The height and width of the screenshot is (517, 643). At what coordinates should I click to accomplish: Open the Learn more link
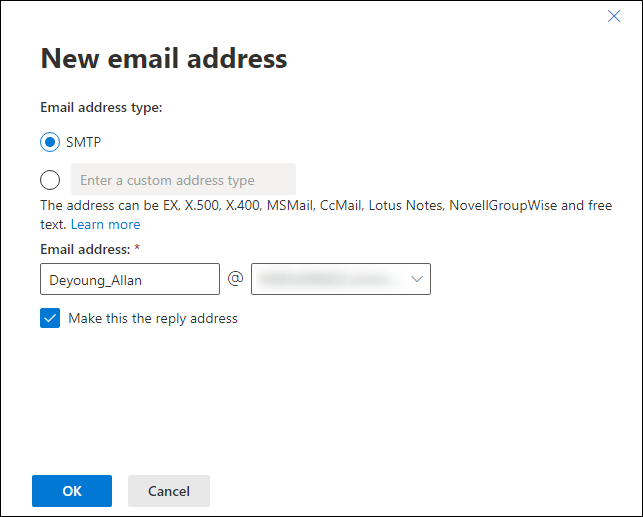click(105, 224)
